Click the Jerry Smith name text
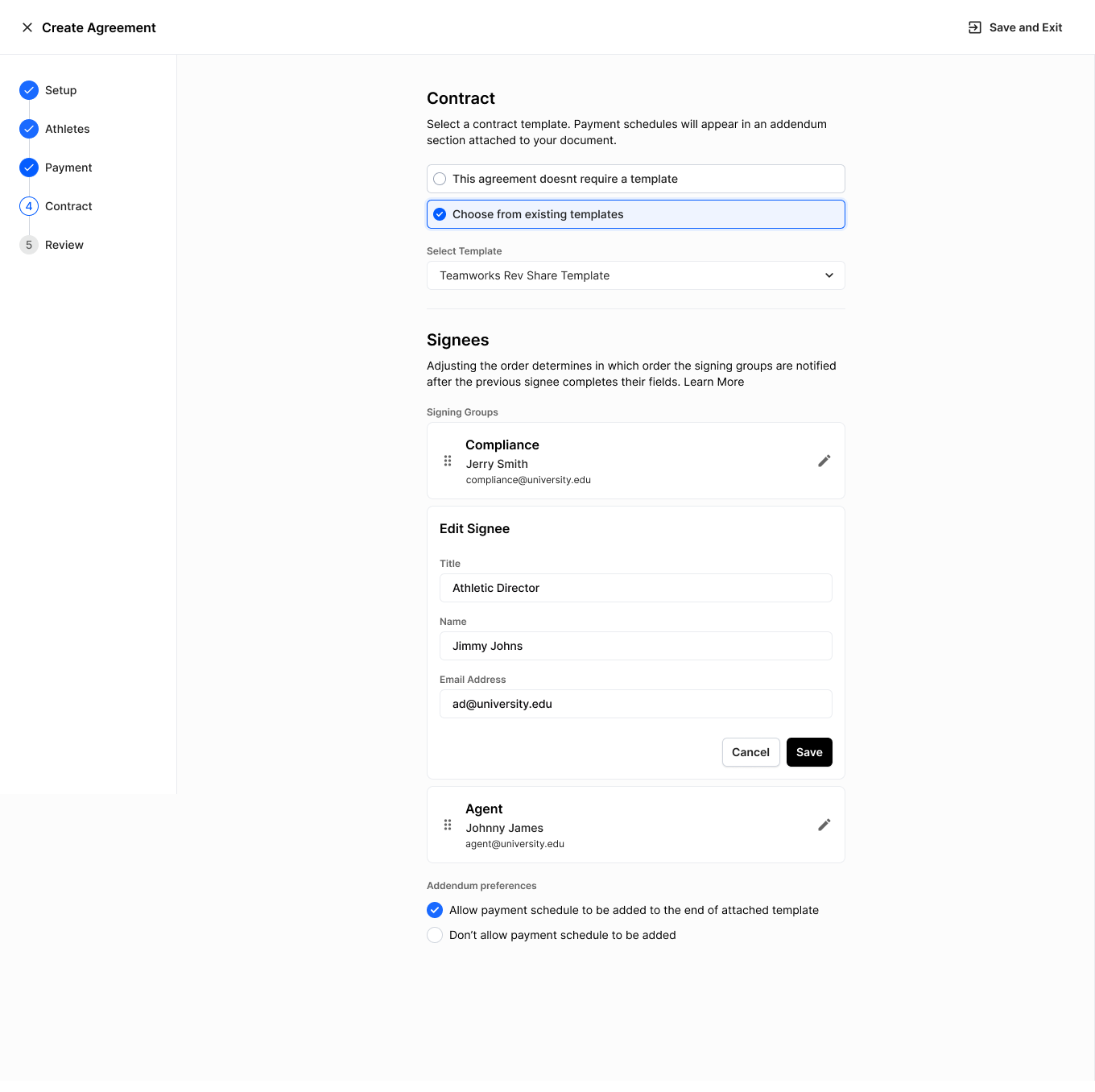Image resolution: width=1095 pixels, height=1092 pixels. [497, 464]
